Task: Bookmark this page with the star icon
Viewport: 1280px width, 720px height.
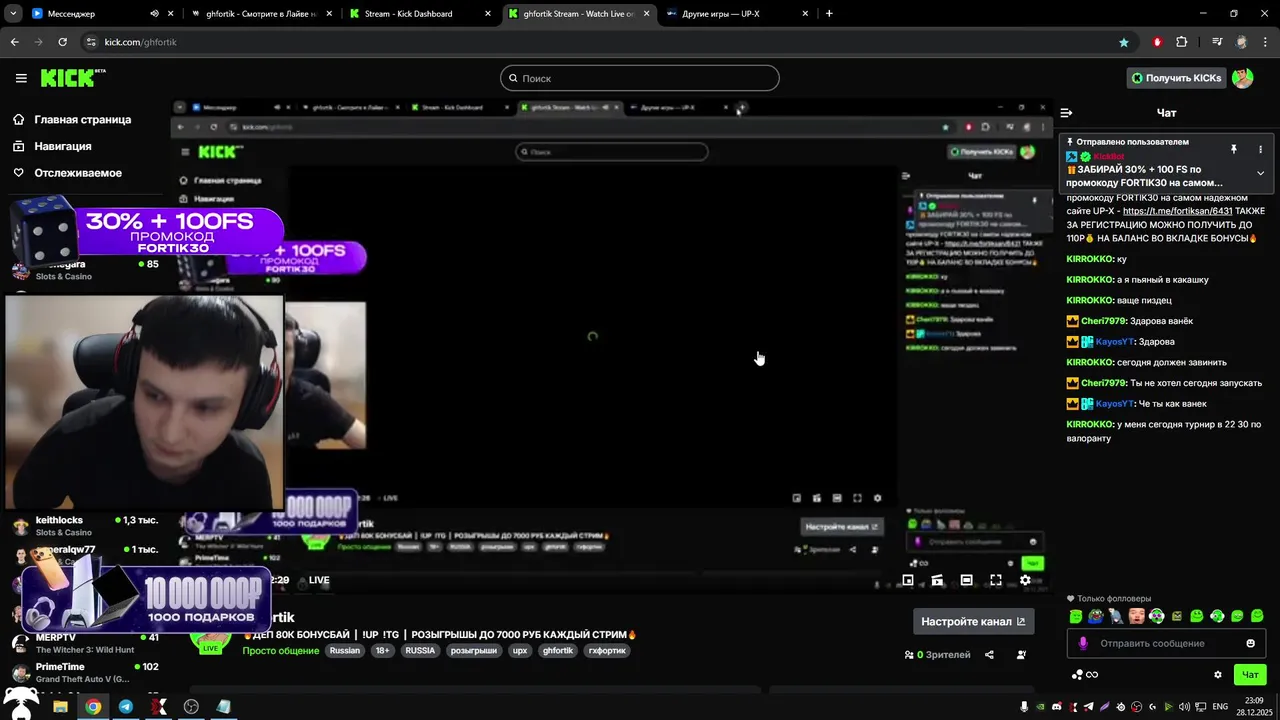Action: [x=1124, y=42]
